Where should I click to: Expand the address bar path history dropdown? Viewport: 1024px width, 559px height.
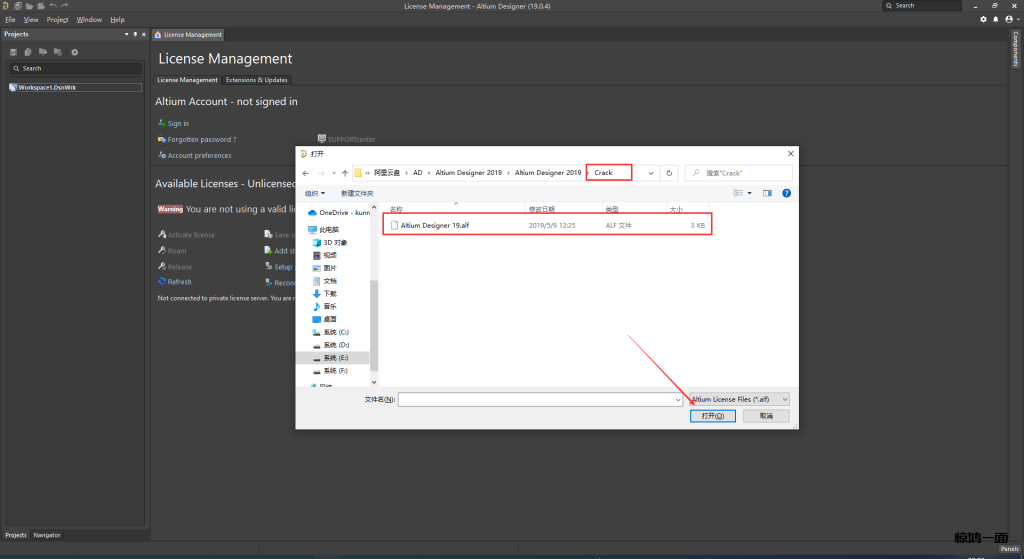coord(651,173)
